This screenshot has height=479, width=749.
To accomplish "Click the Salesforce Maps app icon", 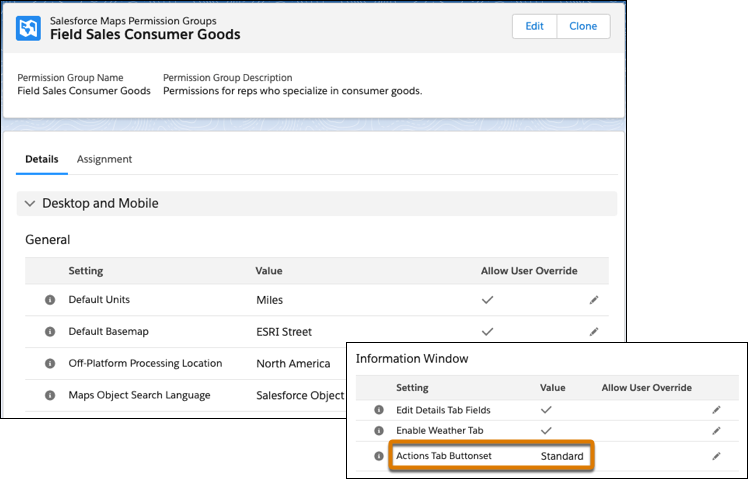I will click(28, 28).
